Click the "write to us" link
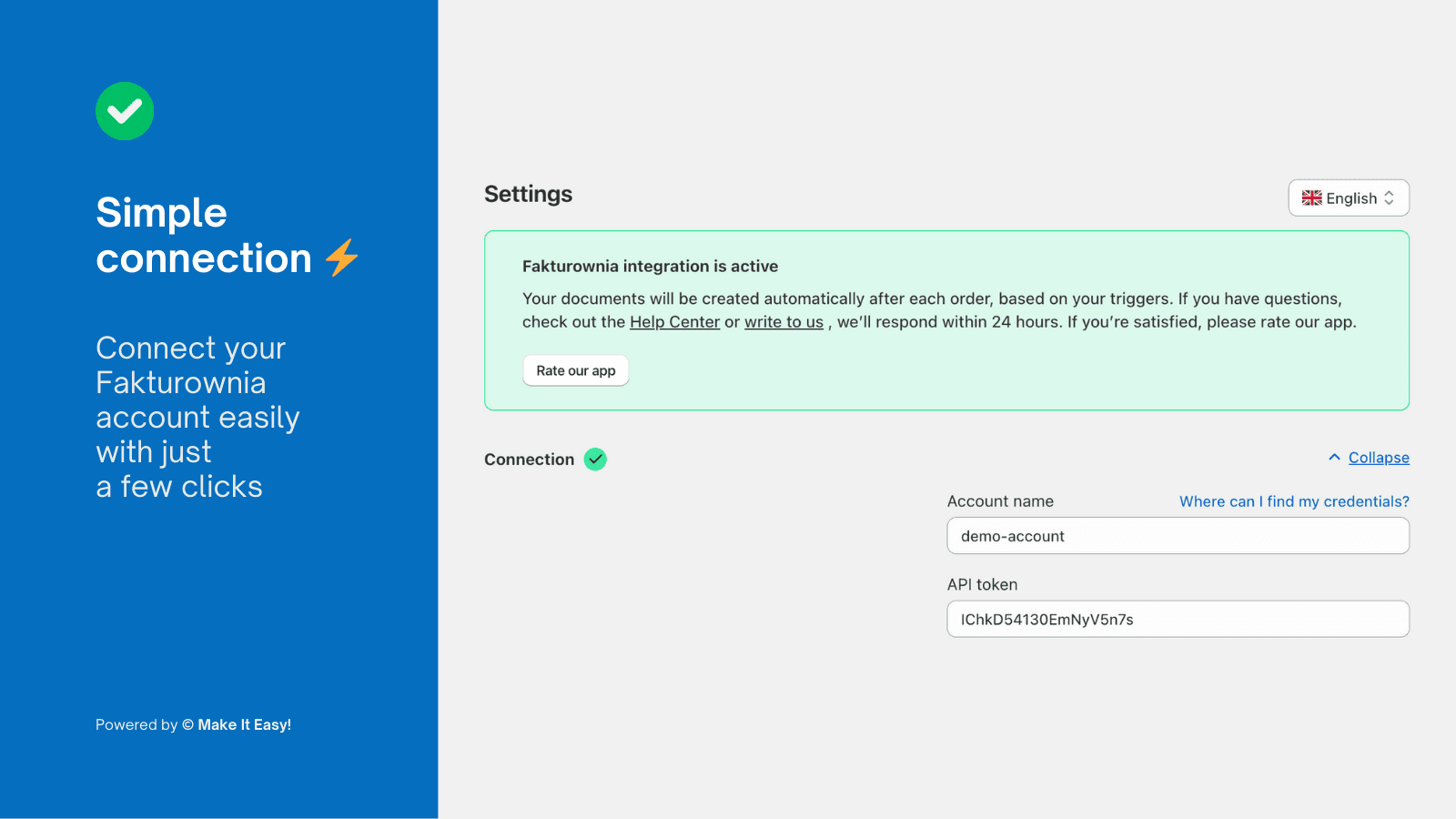1456x819 pixels. [784, 322]
